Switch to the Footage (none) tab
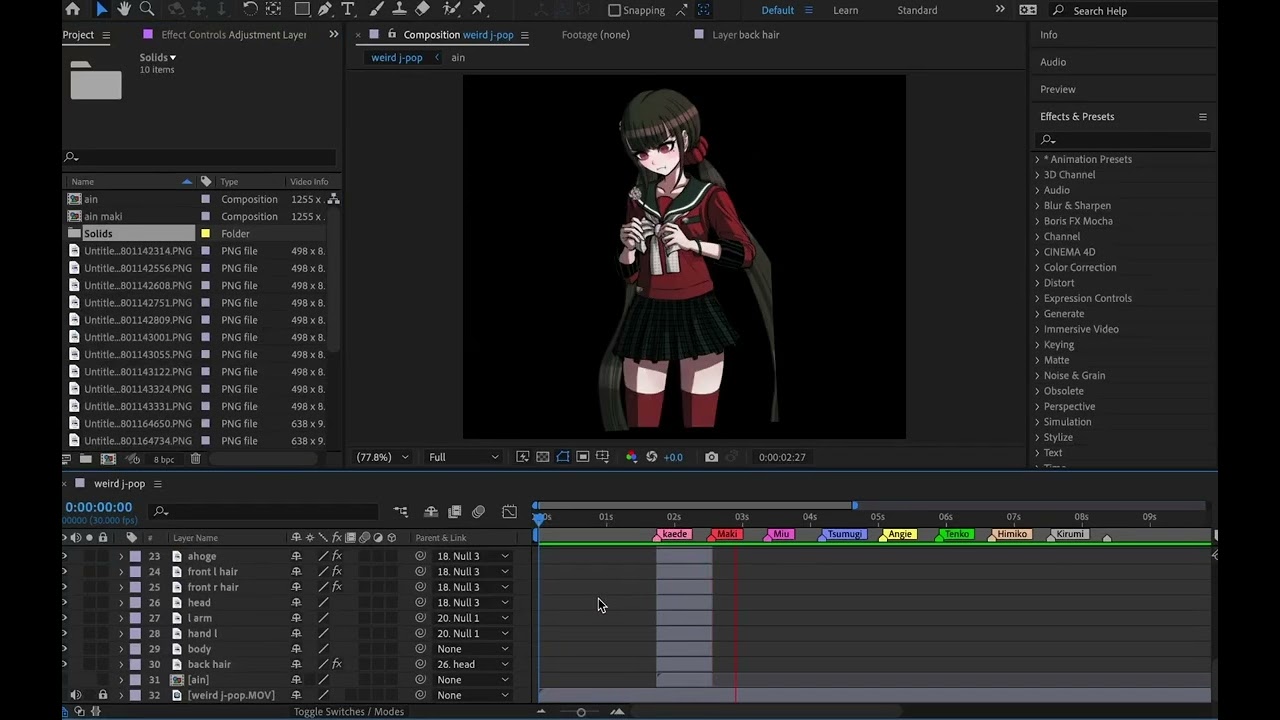This screenshot has width=1280, height=720. click(595, 35)
